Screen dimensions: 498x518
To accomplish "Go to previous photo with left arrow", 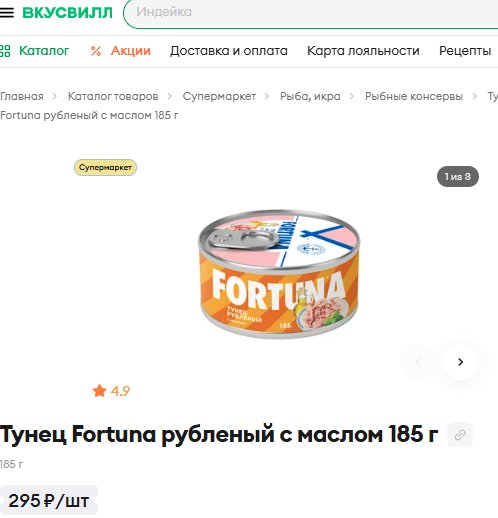I will (x=419, y=362).
